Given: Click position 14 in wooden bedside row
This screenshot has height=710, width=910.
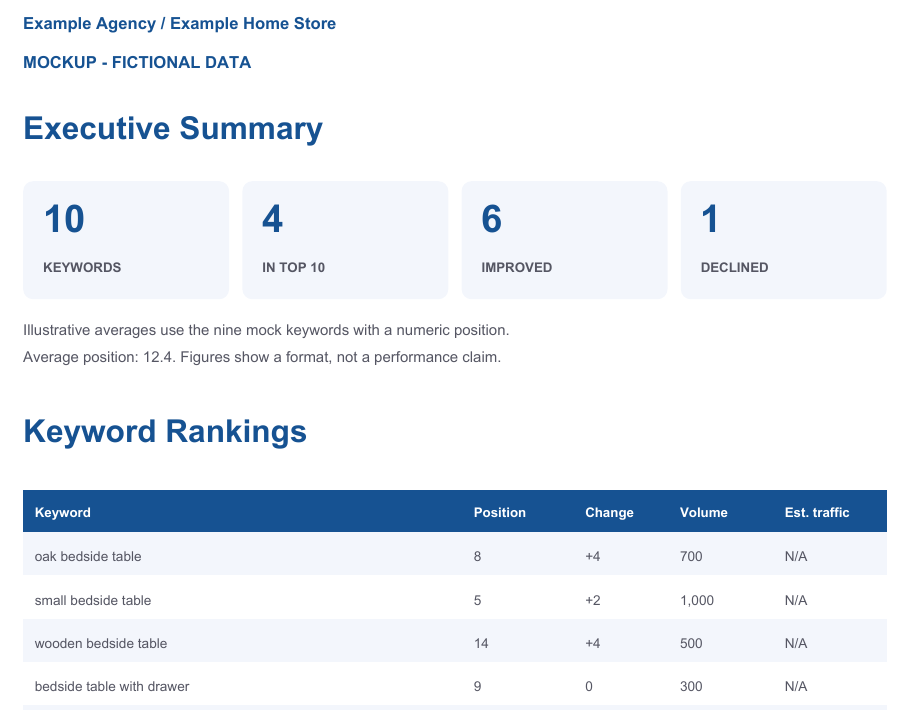Looking at the screenshot, I should [481, 643].
